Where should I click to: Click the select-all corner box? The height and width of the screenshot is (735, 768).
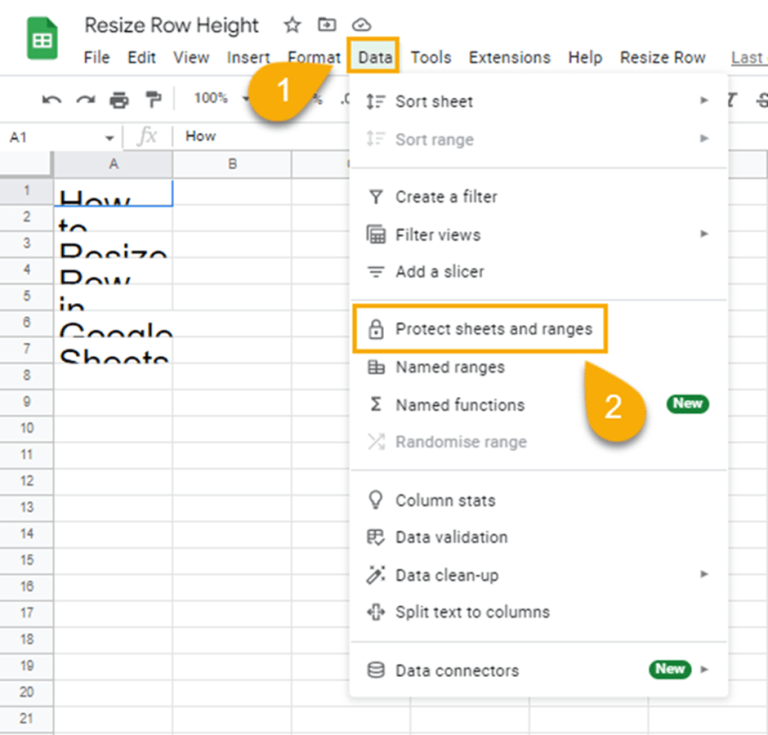point(26,164)
